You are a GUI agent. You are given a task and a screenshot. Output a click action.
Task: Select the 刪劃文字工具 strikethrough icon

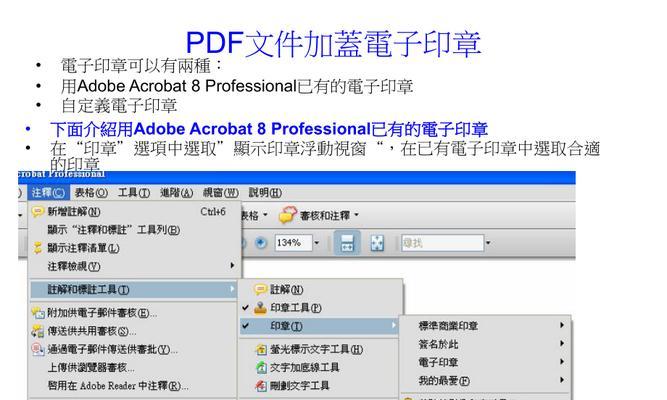pos(260,386)
